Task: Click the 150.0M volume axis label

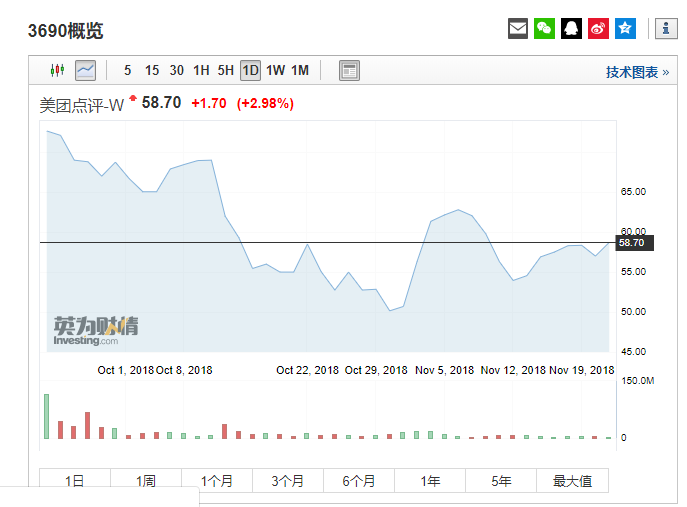Action: 637,380
